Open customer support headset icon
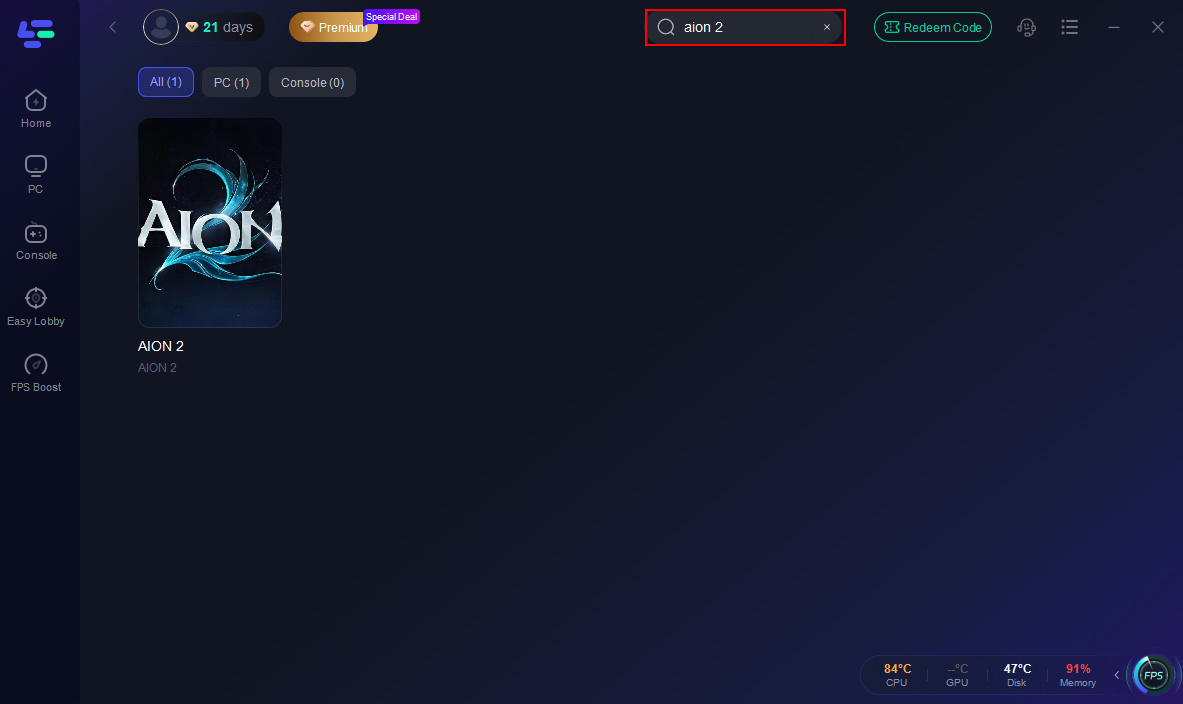 [1026, 27]
